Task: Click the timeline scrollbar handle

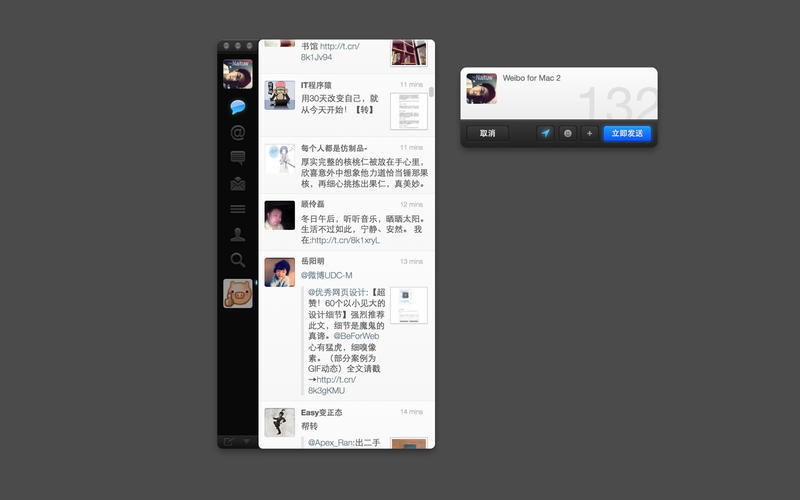Action: 432,92
